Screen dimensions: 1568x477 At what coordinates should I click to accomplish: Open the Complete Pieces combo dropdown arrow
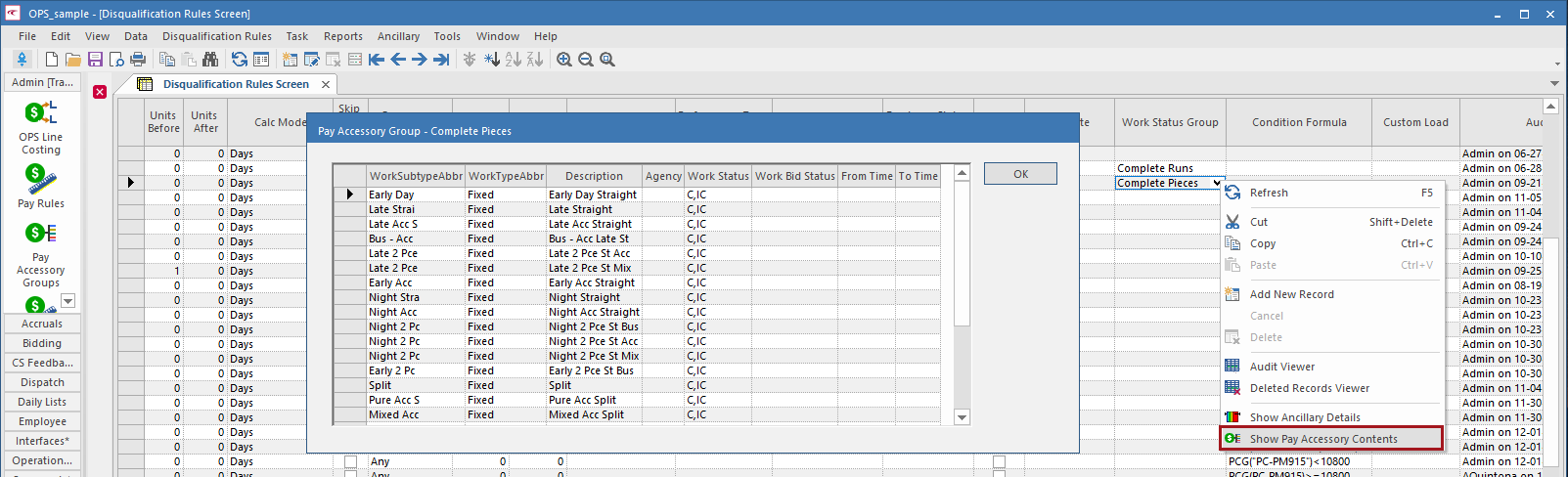pyautogui.click(x=1217, y=183)
